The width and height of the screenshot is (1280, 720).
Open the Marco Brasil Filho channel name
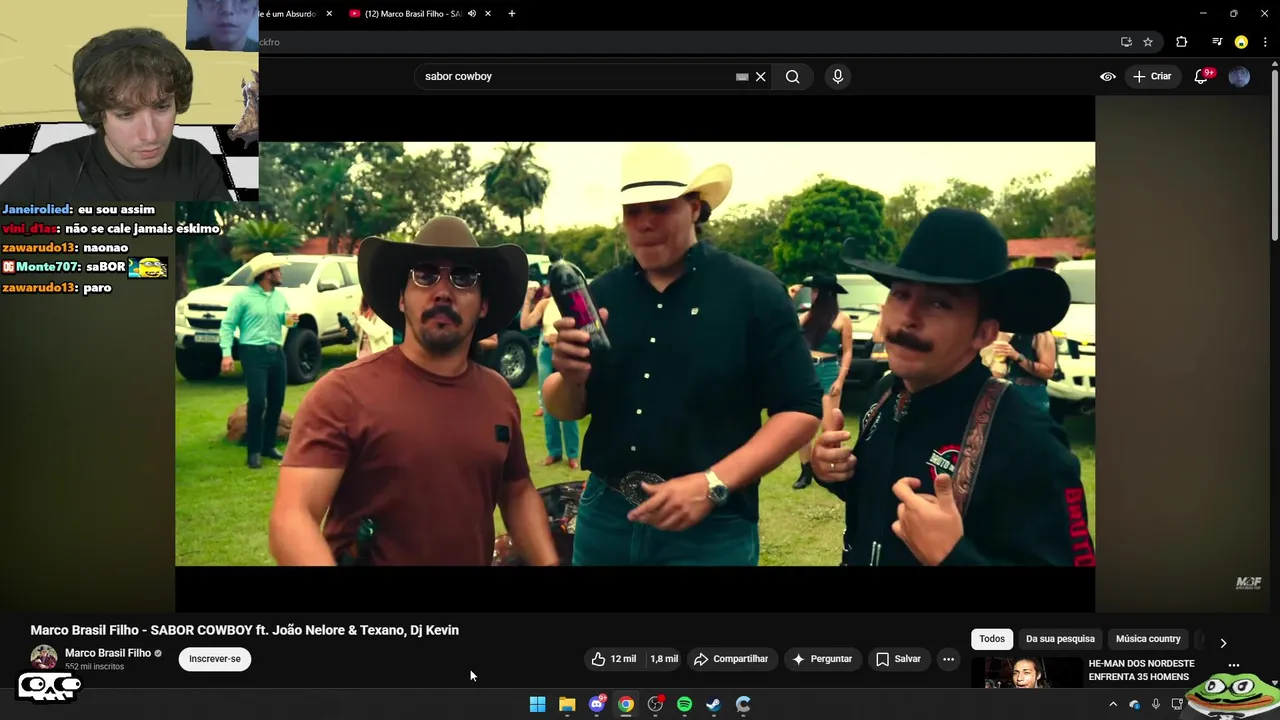click(x=108, y=653)
